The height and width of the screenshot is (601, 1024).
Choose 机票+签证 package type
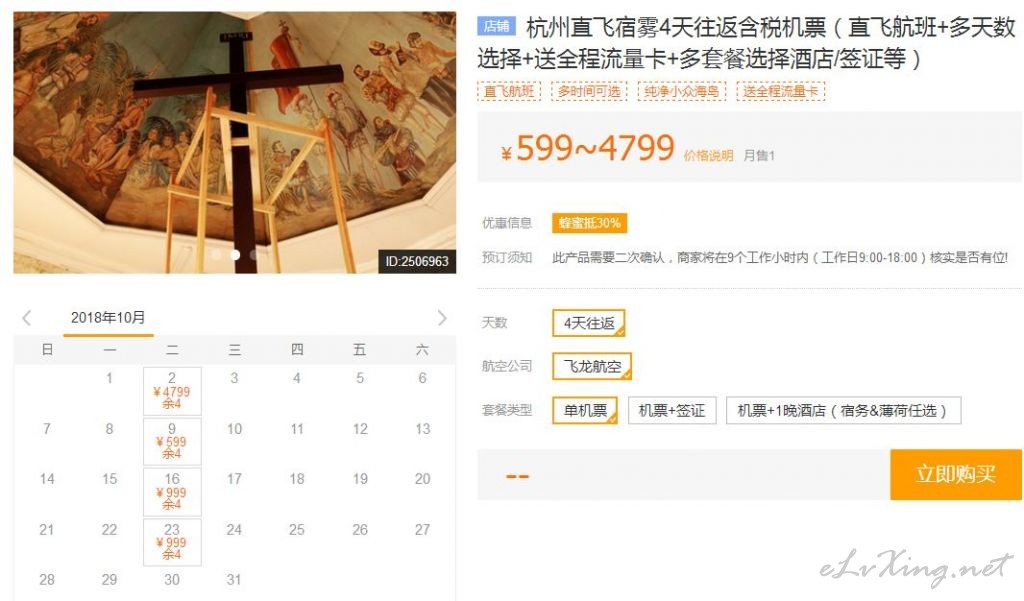click(672, 410)
